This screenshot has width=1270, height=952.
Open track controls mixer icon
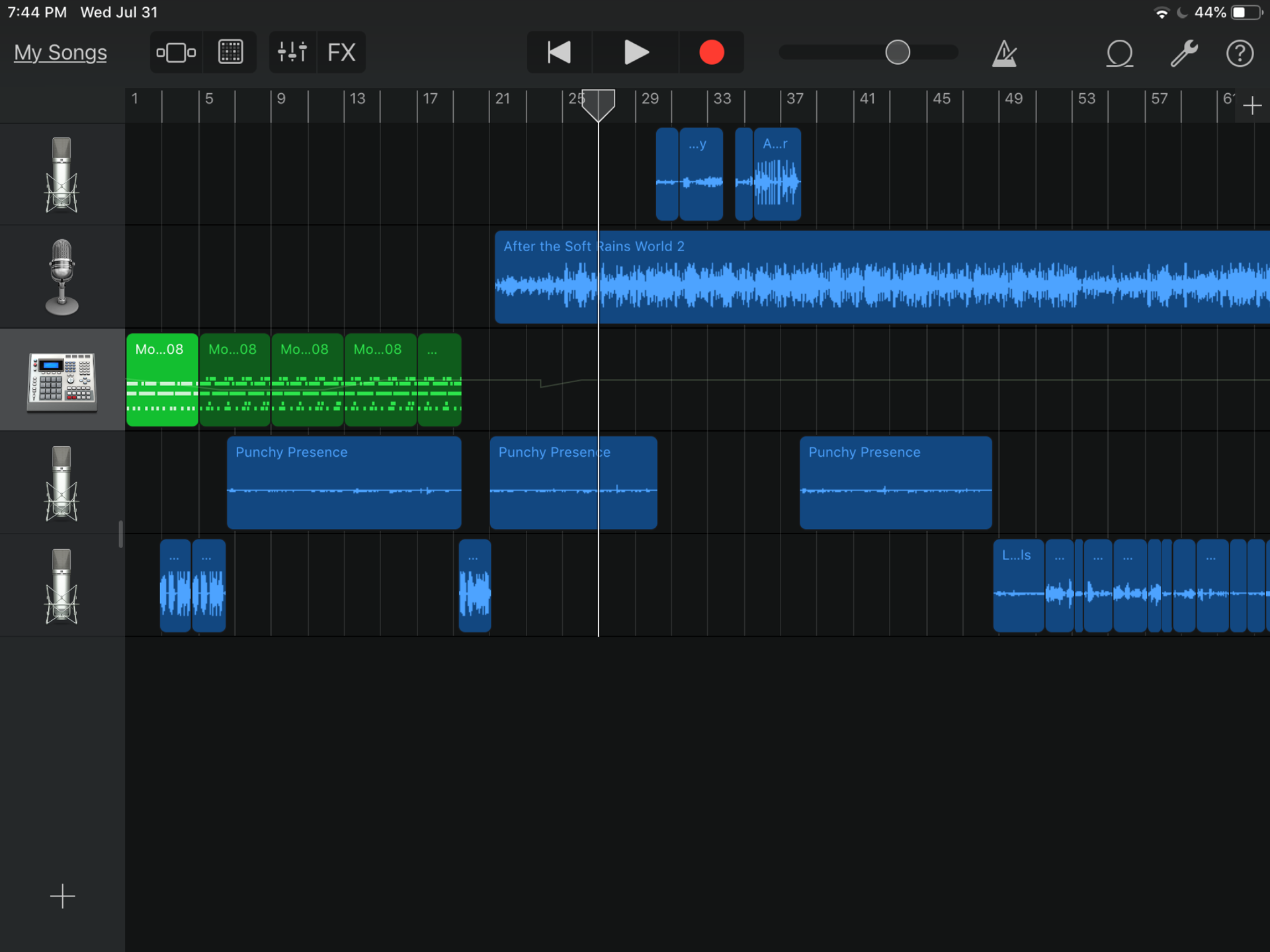[x=292, y=52]
